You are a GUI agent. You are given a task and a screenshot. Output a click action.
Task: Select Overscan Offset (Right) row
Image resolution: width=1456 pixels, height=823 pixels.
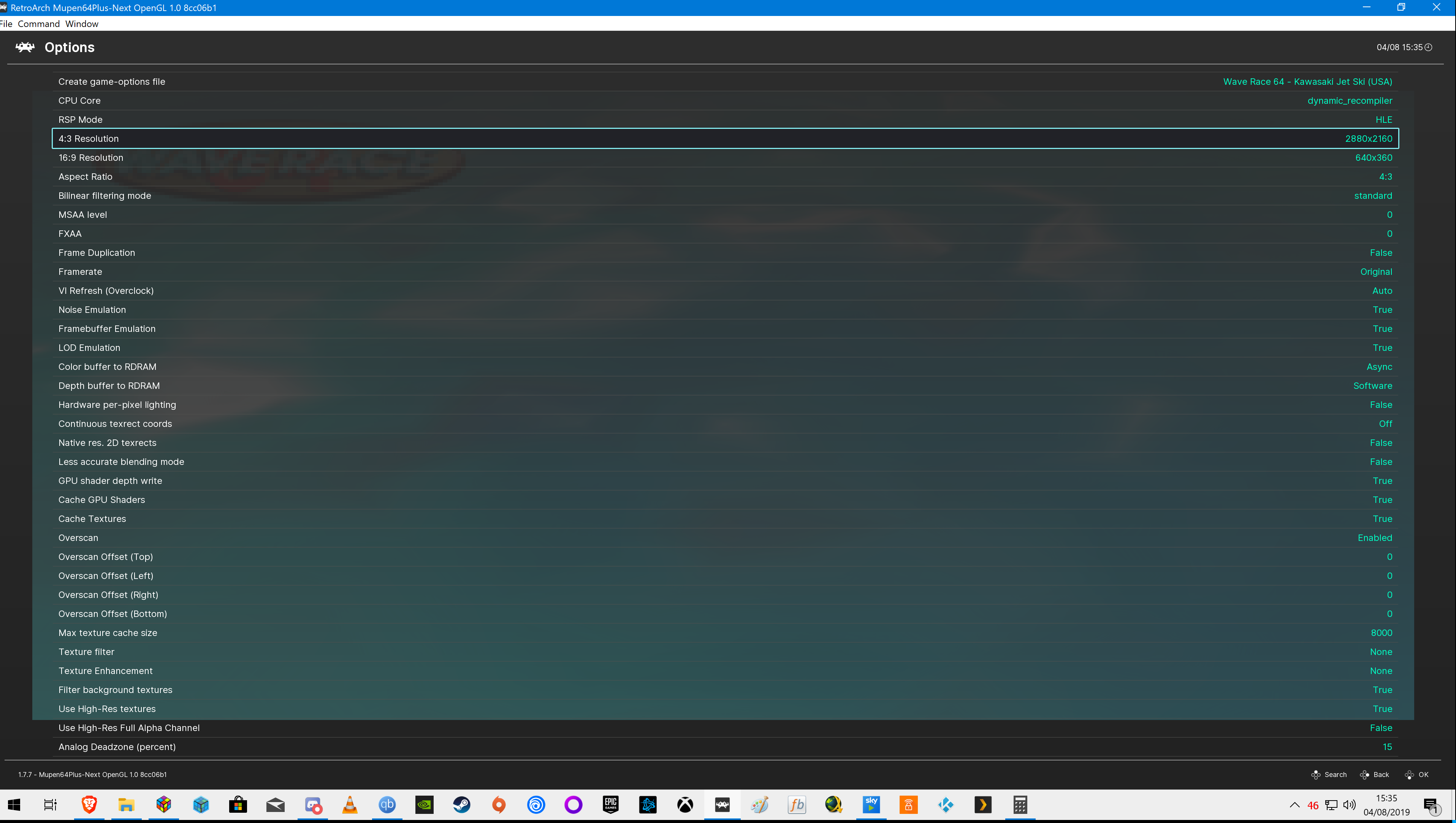(725, 595)
